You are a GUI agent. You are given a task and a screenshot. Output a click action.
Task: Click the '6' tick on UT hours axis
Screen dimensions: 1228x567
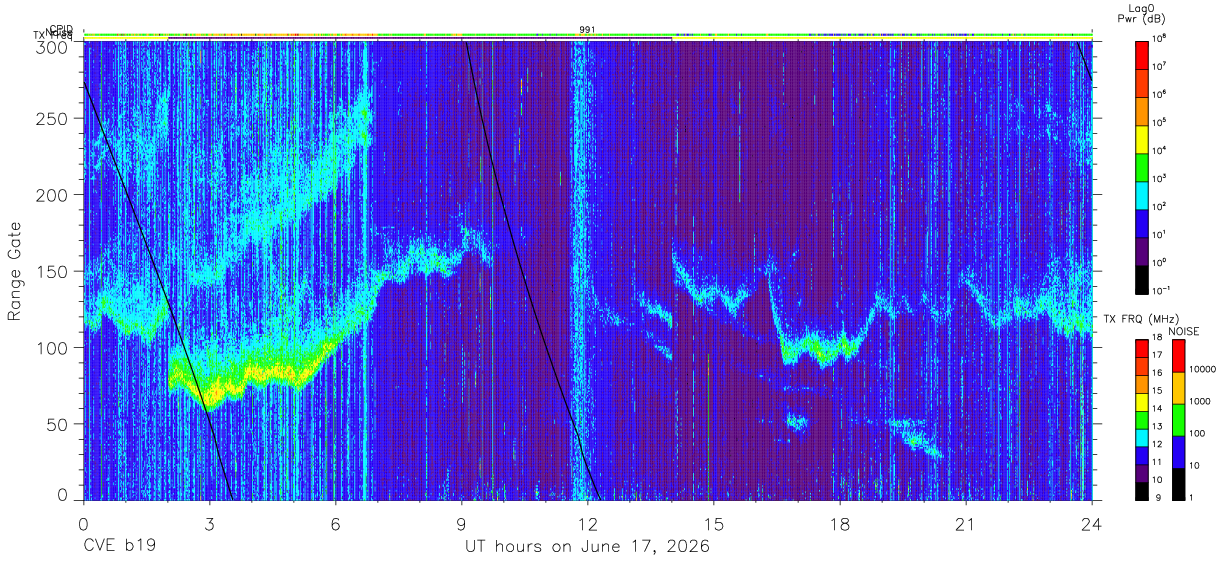coord(335,524)
